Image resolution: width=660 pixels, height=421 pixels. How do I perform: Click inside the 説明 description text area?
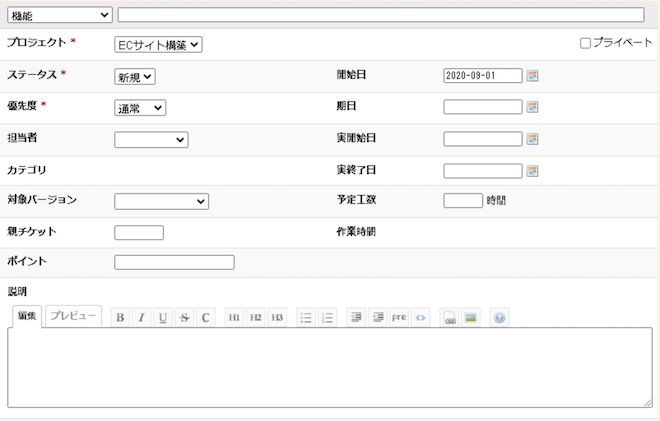330,368
